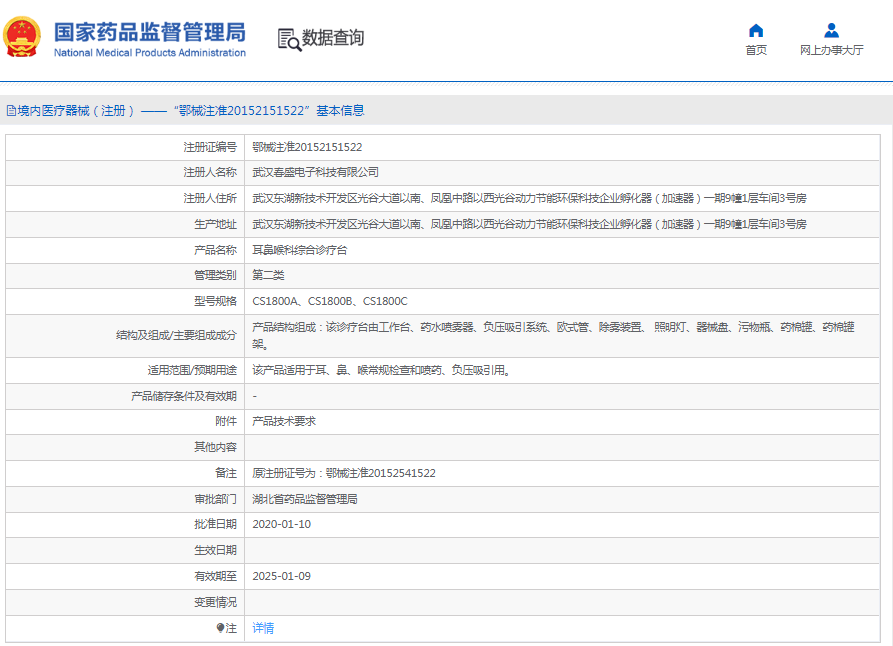Click attachment entry 产品技术要求
Screen dimensions: 893x646
click(284, 421)
